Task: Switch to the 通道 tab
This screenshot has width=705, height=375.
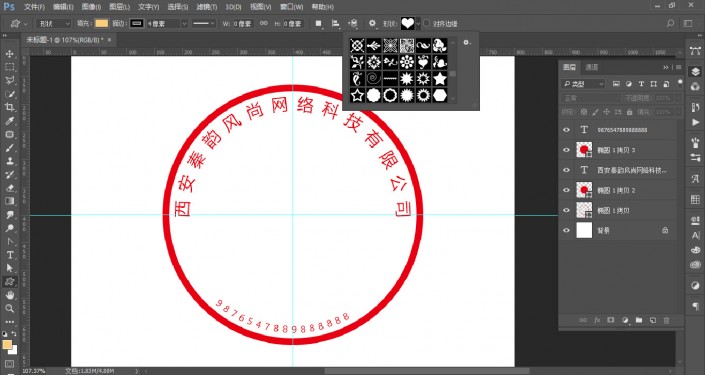Action: tap(591, 67)
